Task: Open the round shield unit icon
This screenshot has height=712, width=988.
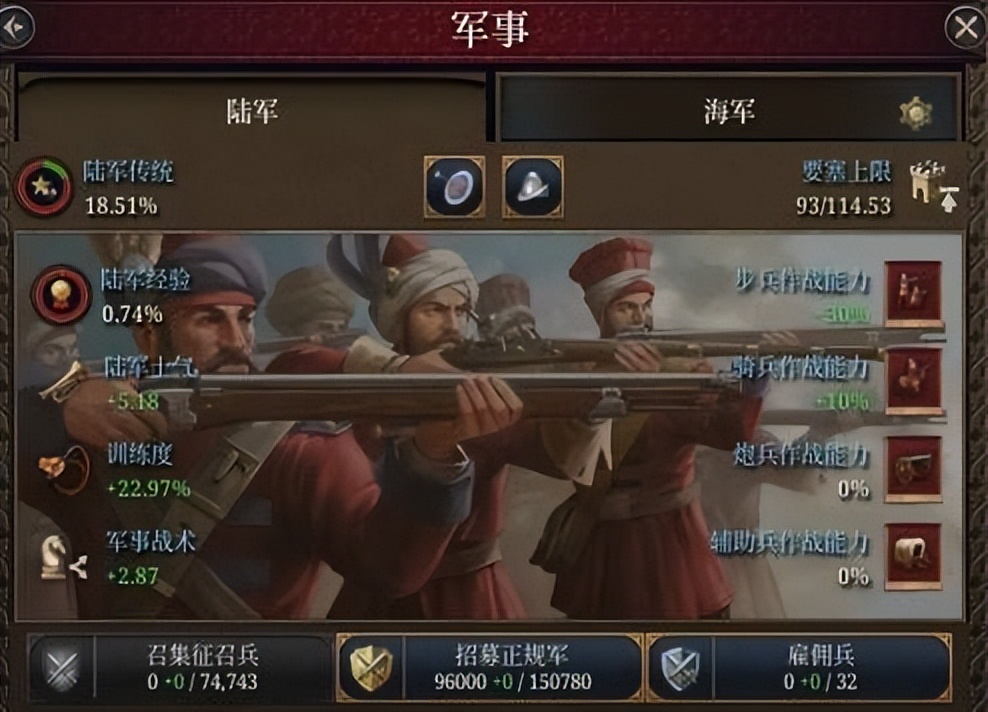Action: click(x=454, y=187)
